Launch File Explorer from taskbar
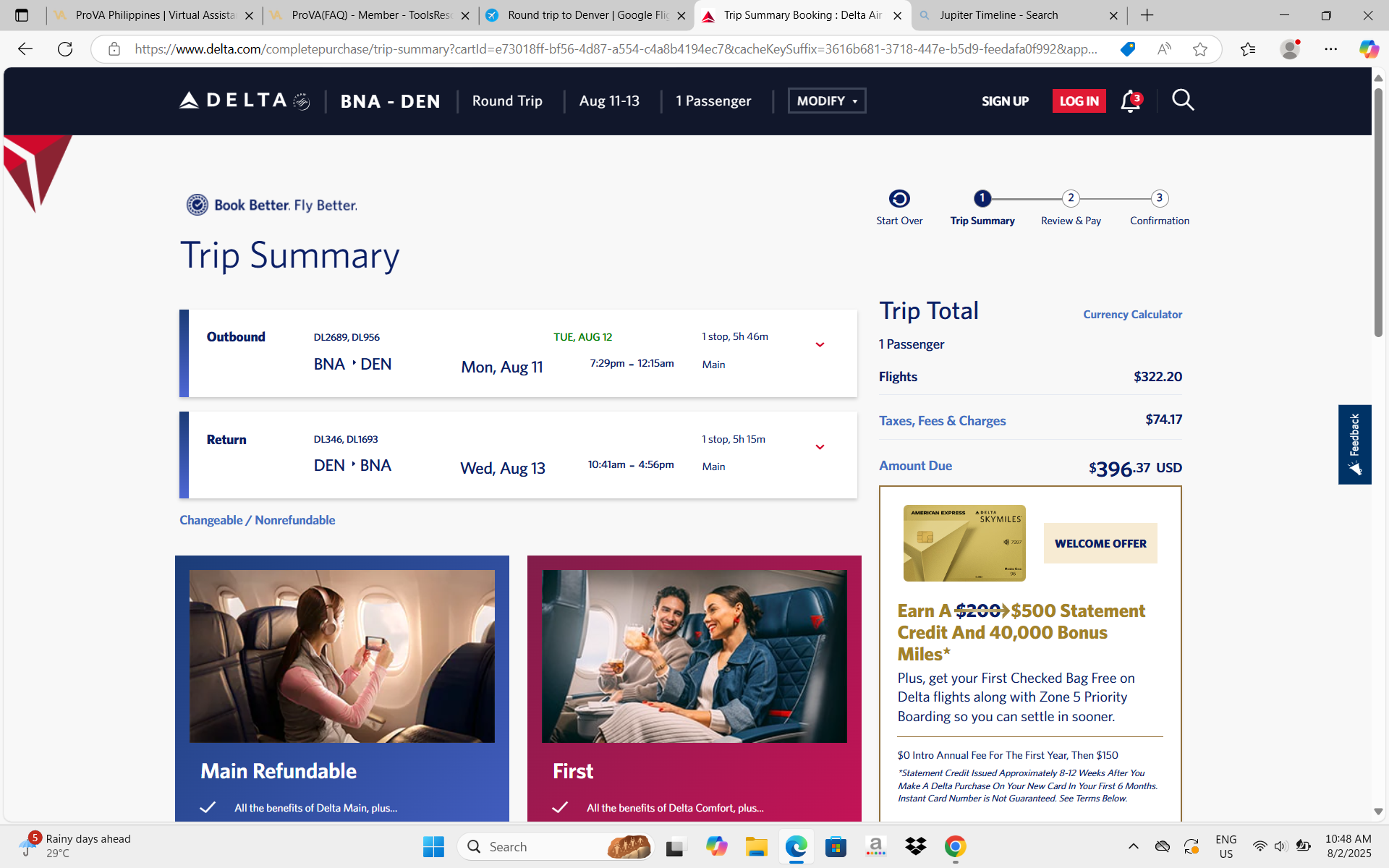This screenshot has width=1389, height=868. [x=757, y=846]
